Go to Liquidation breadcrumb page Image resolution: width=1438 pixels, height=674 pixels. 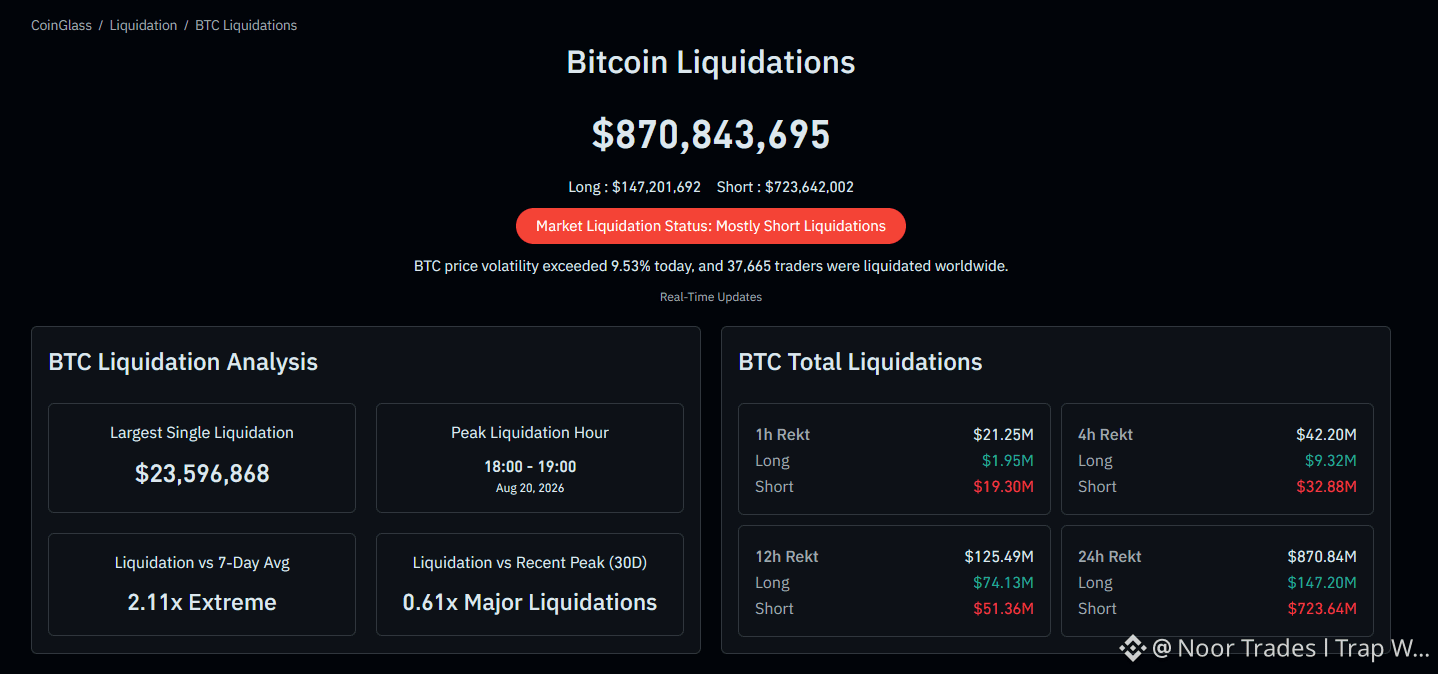coord(143,25)
